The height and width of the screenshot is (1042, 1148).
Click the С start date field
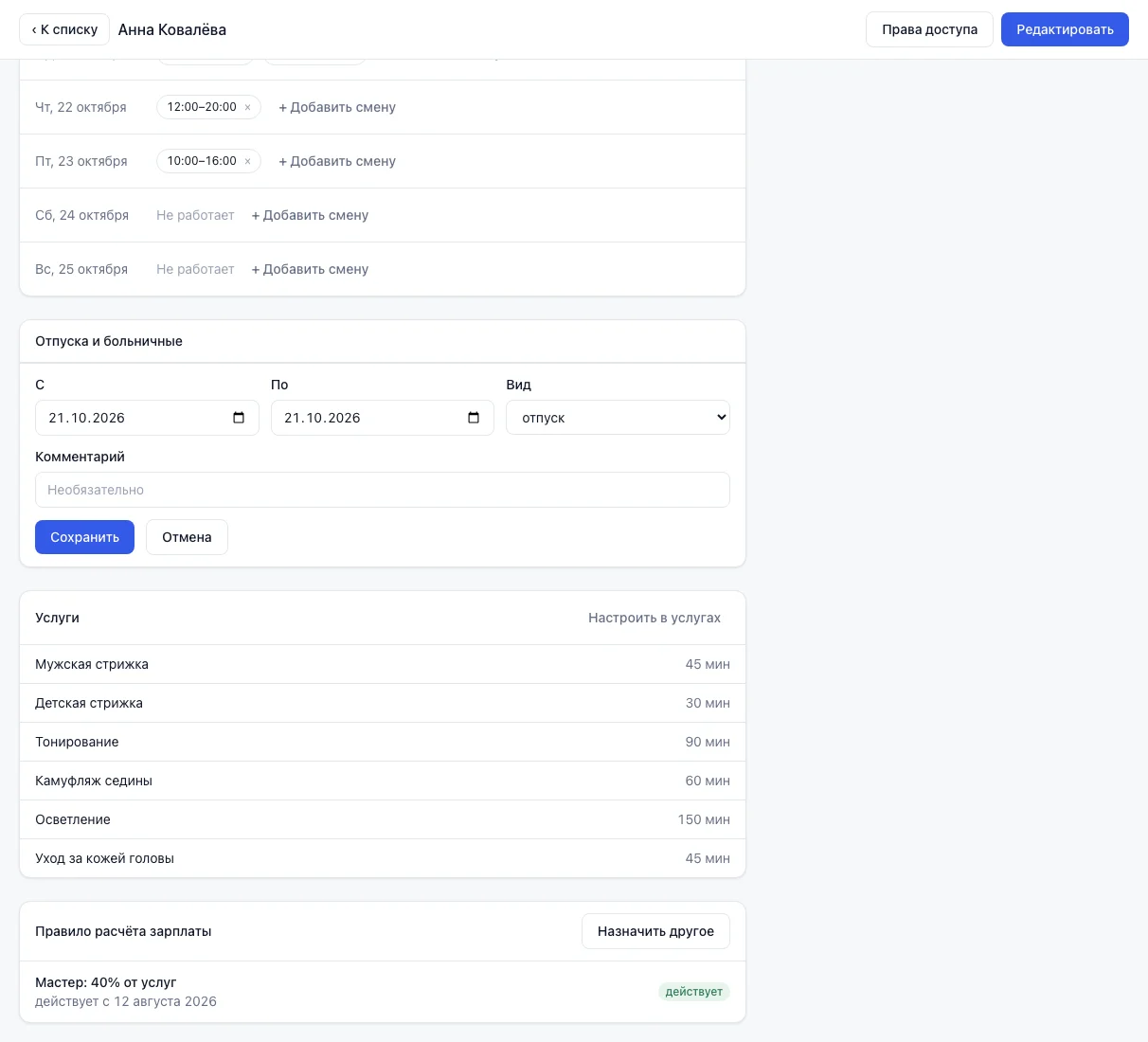pyautogui.click(x=147, y=418)
